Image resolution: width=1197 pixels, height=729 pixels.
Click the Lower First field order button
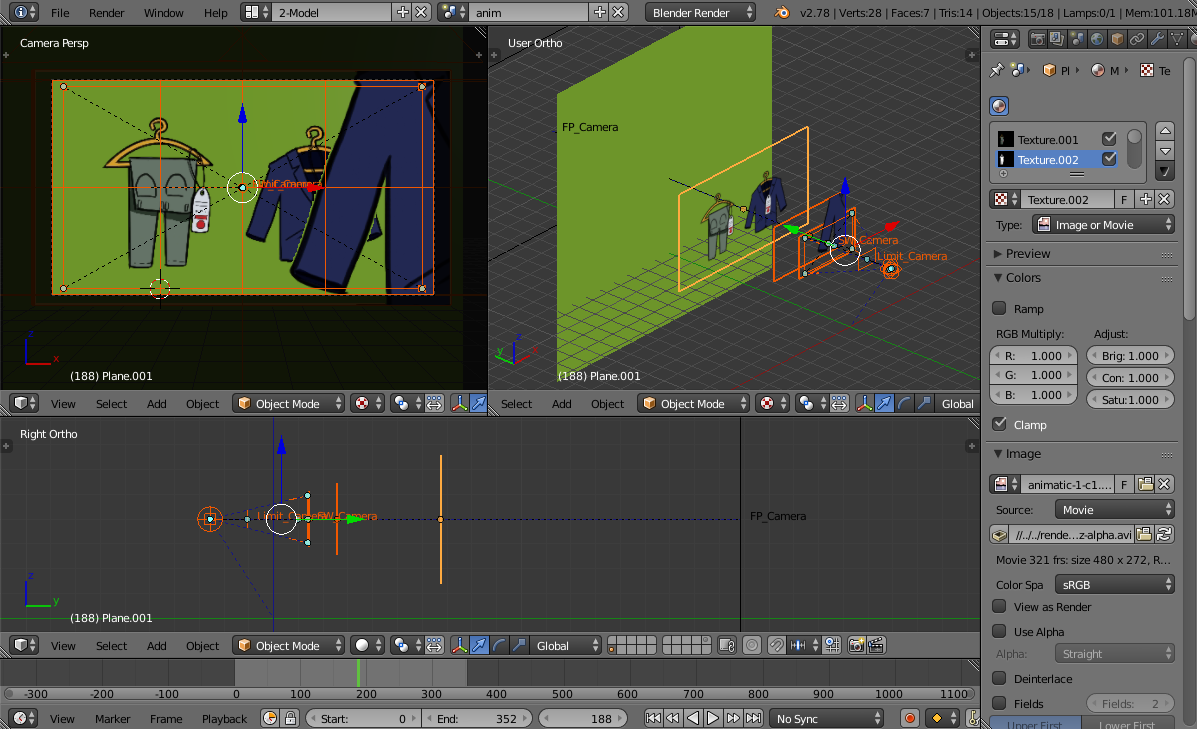[1128, 724]
